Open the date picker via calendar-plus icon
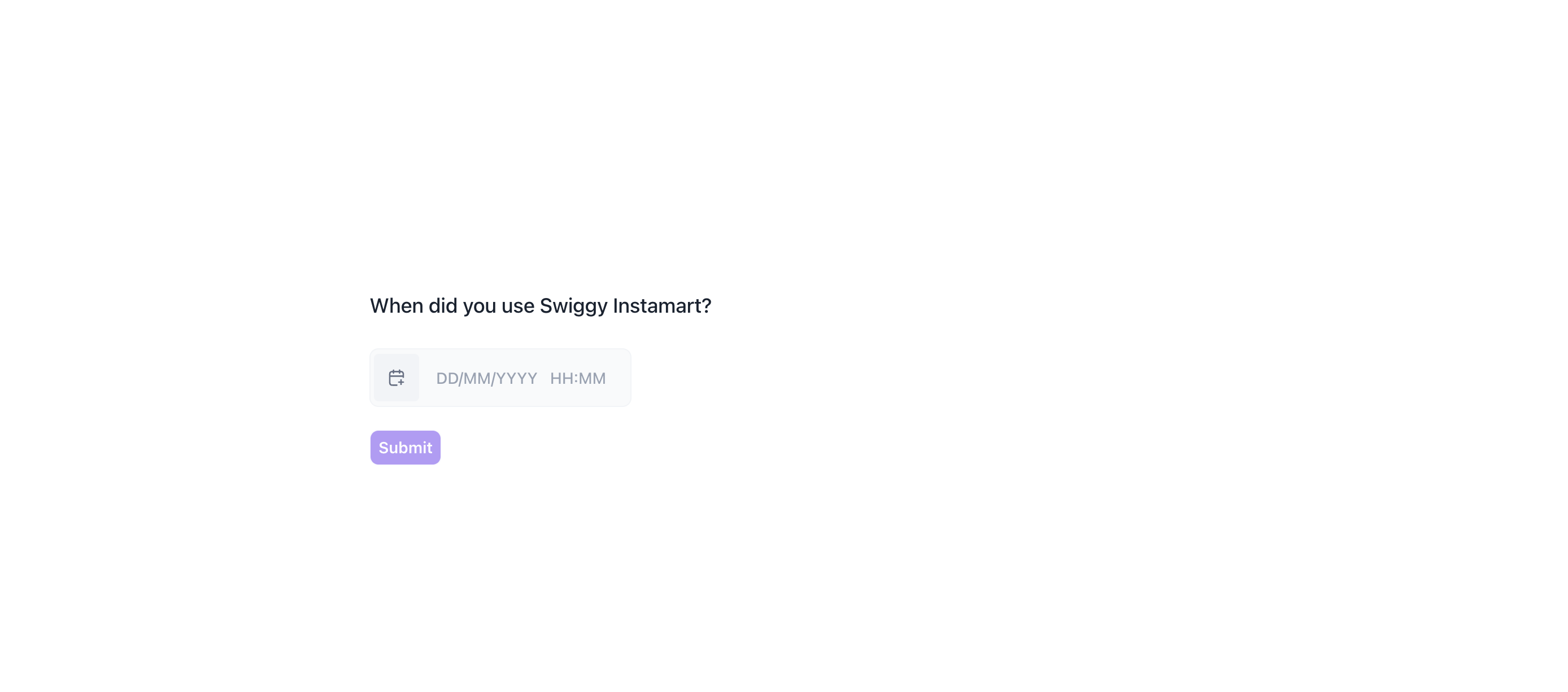This screenshot has width=1568, height=692. click(397, 378)
